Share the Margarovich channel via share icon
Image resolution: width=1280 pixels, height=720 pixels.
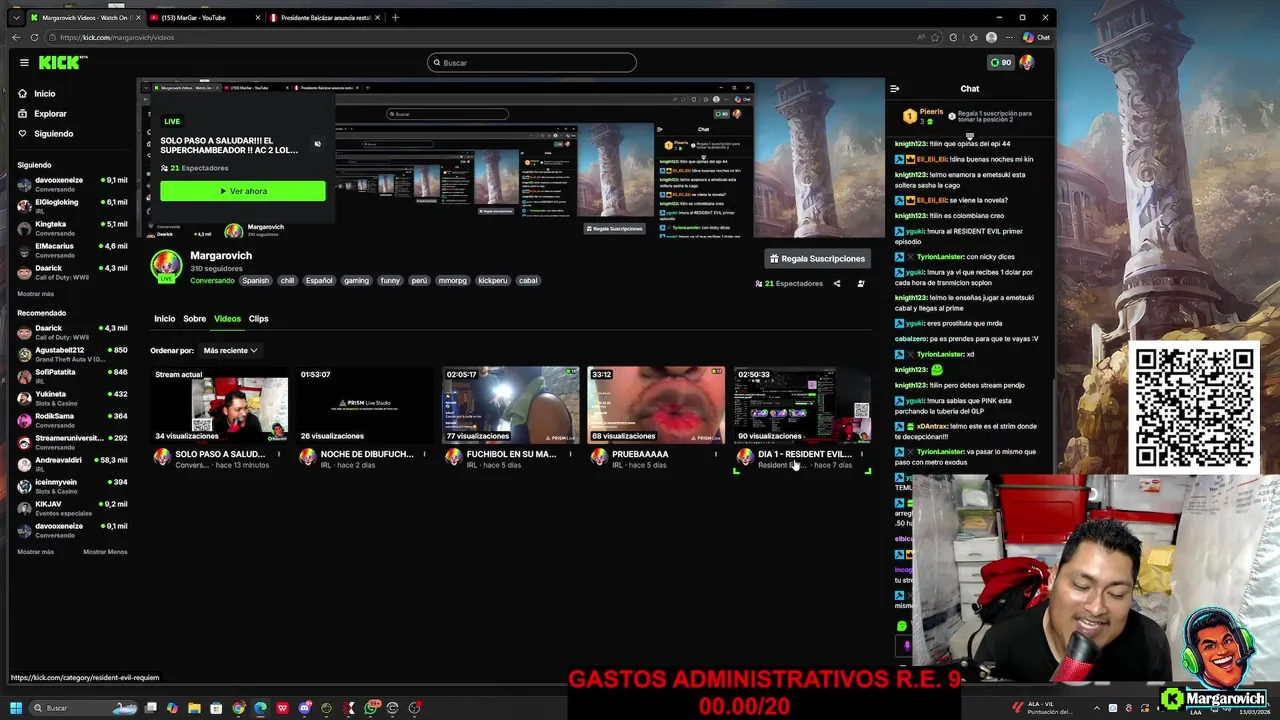837,284
